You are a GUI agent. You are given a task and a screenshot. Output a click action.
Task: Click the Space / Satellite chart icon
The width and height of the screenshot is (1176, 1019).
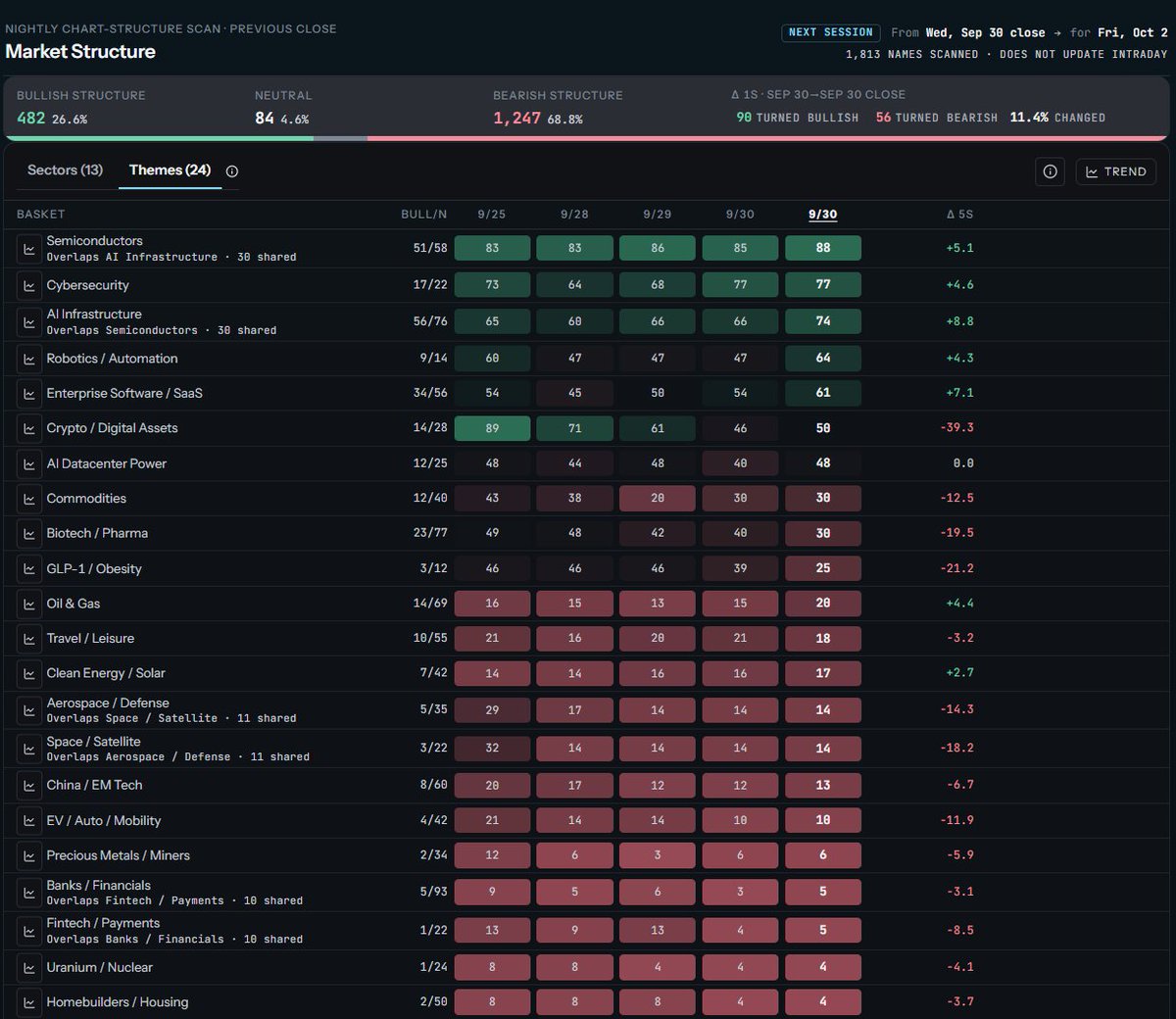point(29,749)
